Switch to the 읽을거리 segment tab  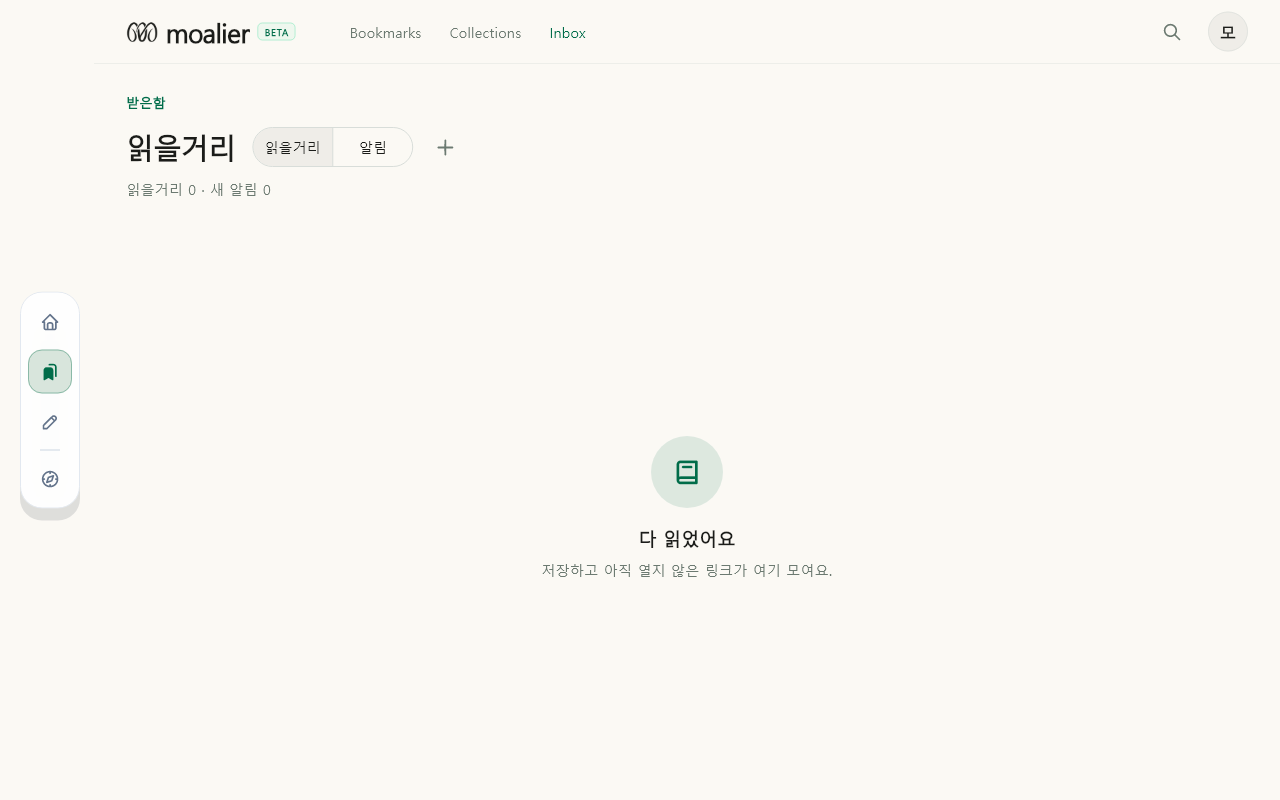[x=293, y=147]
